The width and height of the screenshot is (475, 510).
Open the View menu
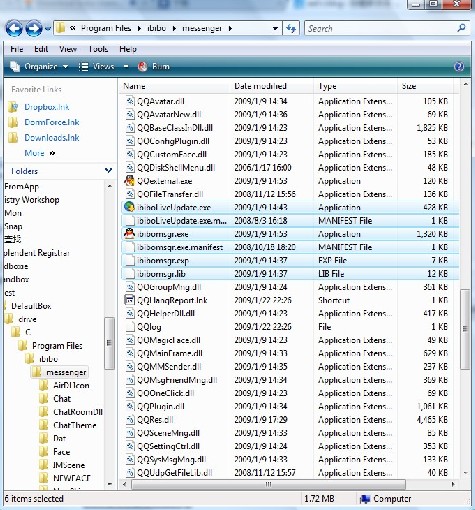(68, 49)
